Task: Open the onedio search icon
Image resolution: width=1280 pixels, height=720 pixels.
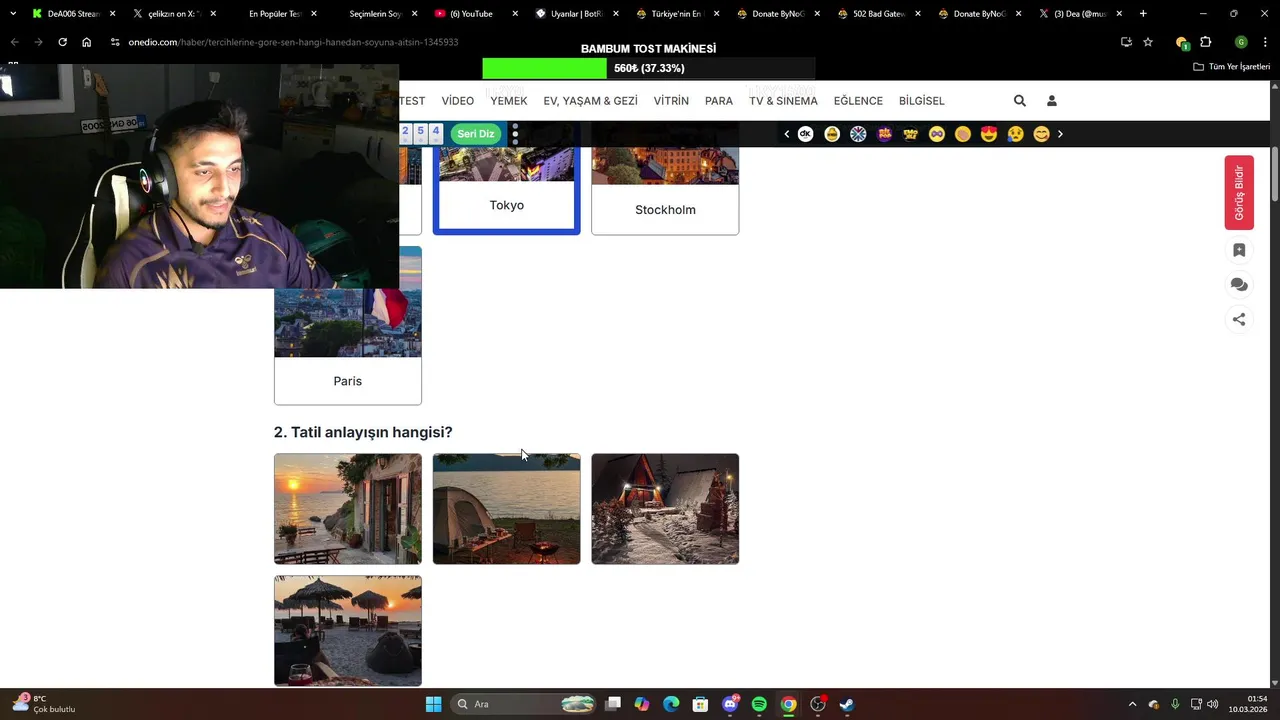Action: (1019, 101)
